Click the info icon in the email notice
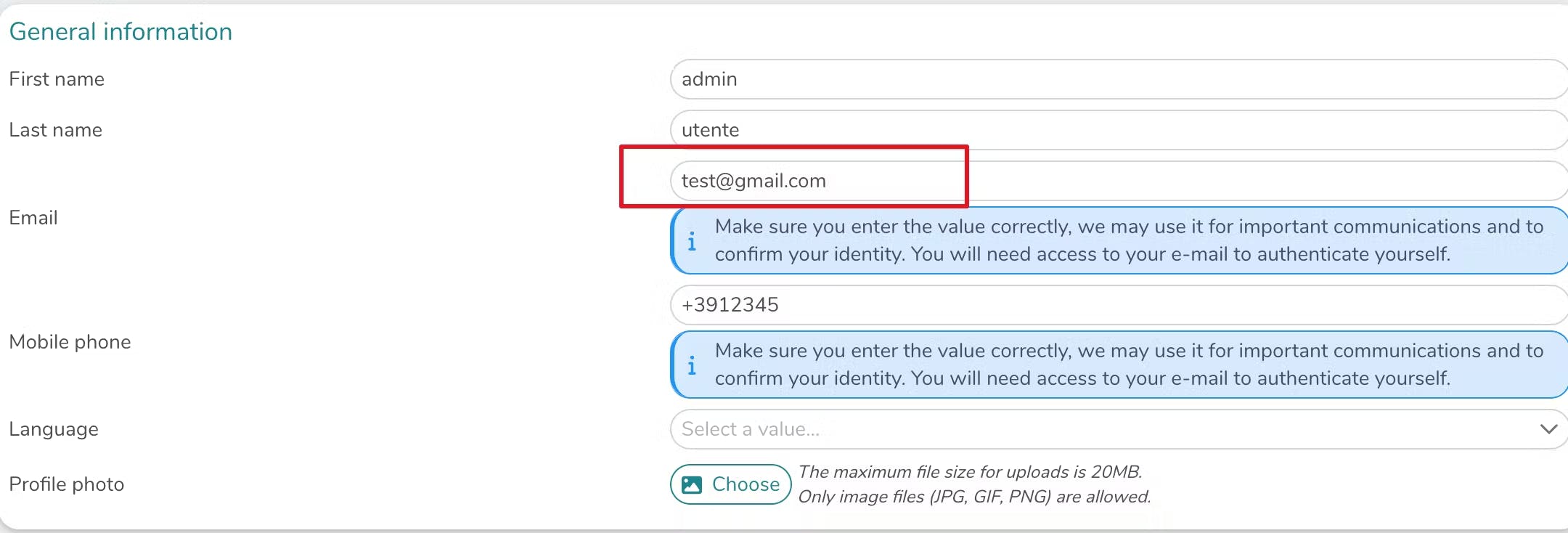The height and width of the screenshot is (533, 1568). tap(692, 241)
